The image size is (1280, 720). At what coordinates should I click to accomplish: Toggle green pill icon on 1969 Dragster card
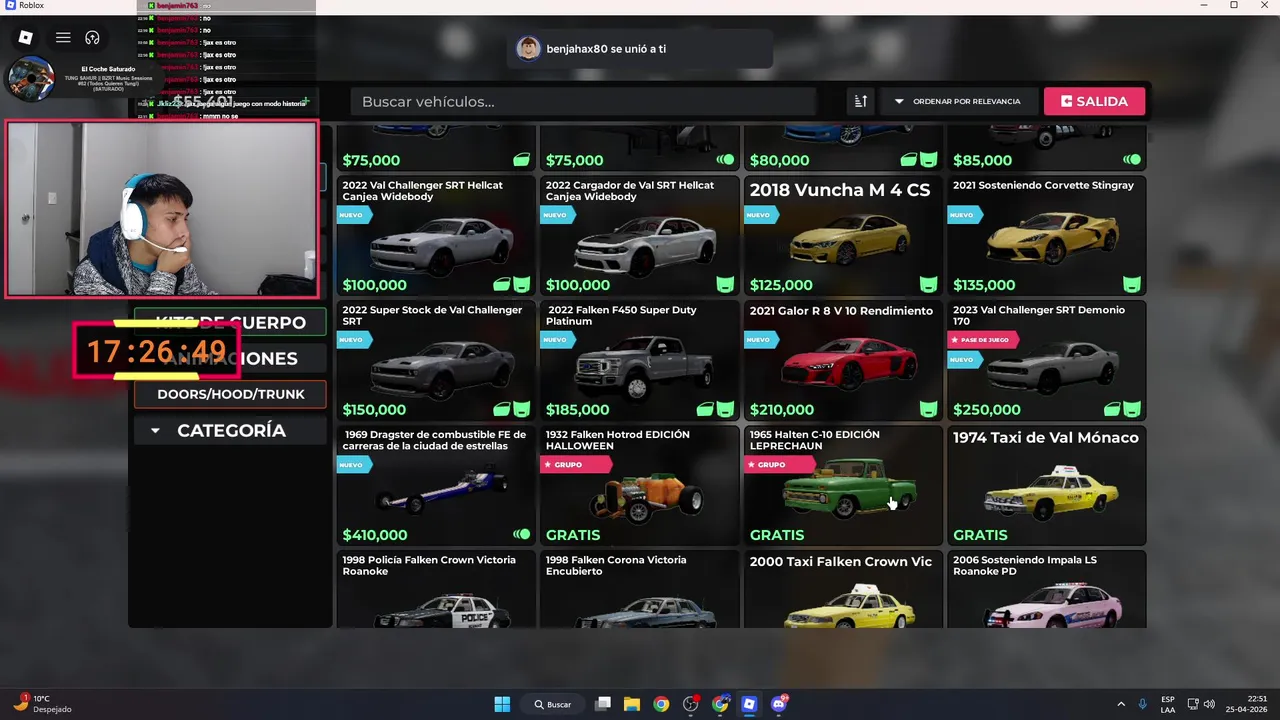point(522,535)
